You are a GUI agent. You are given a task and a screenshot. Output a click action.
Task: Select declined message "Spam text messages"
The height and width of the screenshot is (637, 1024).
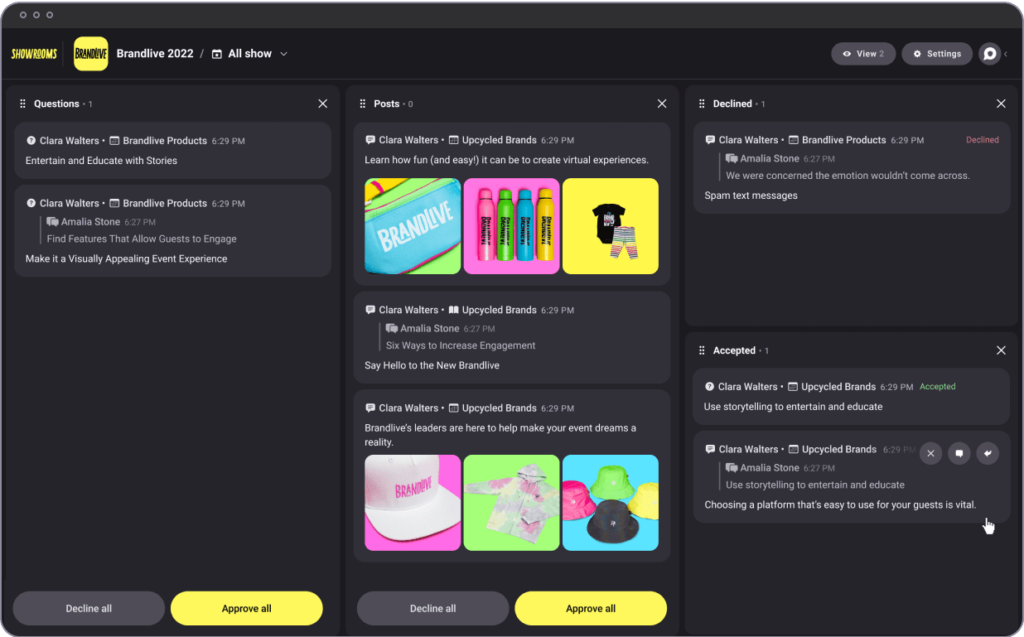[751, 195]
